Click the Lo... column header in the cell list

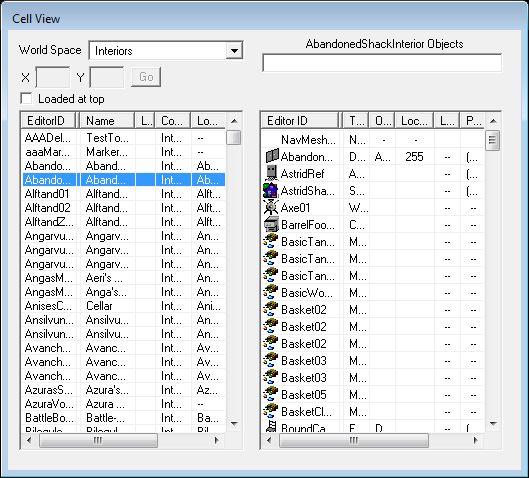click(x=208, y=121)
